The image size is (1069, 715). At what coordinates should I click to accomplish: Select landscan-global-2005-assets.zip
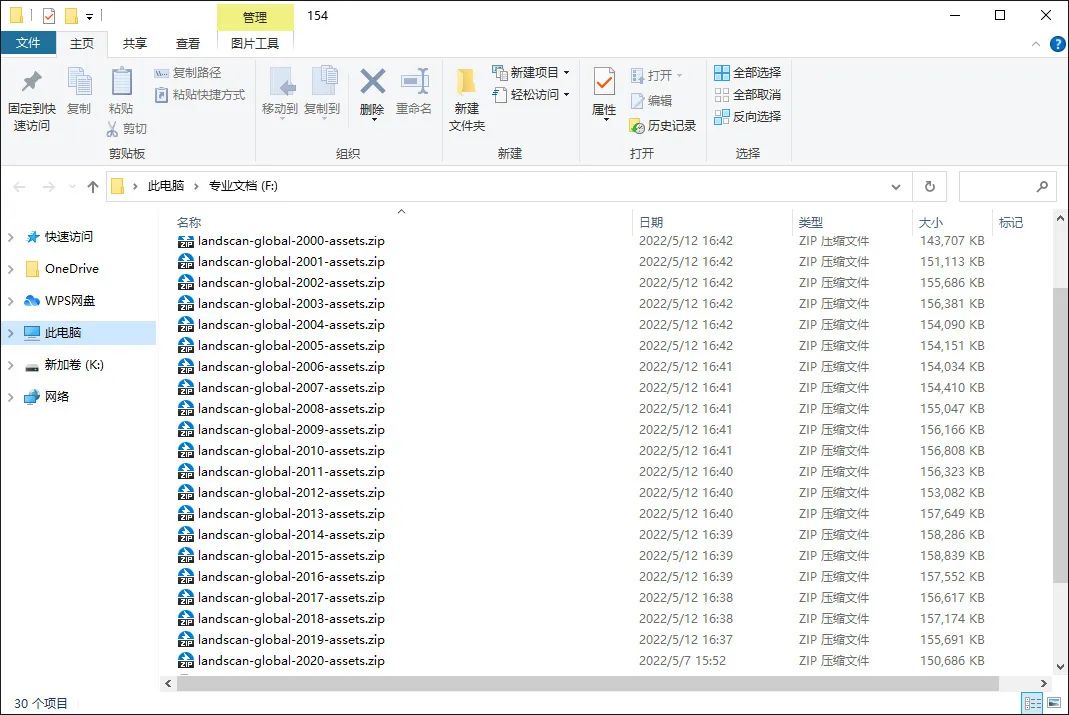pos(291,346)
